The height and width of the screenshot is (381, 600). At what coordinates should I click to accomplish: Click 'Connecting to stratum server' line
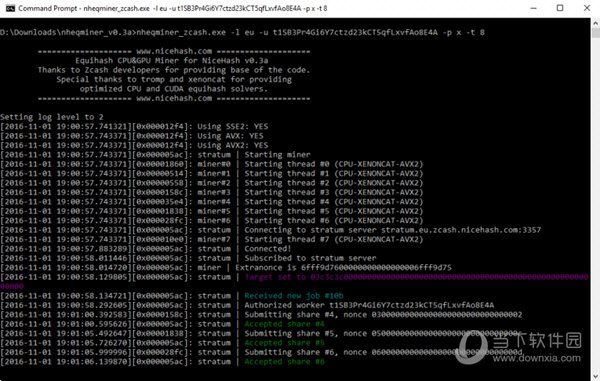pos(271,230)
